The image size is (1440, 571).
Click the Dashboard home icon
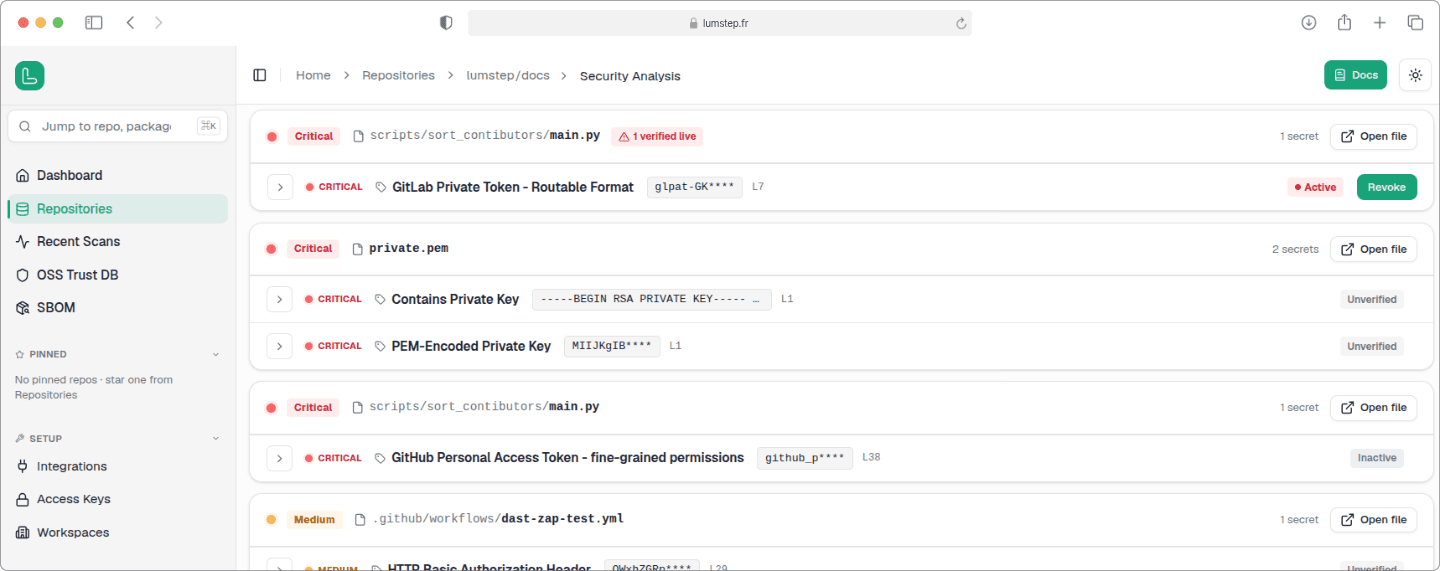point(23,175)
